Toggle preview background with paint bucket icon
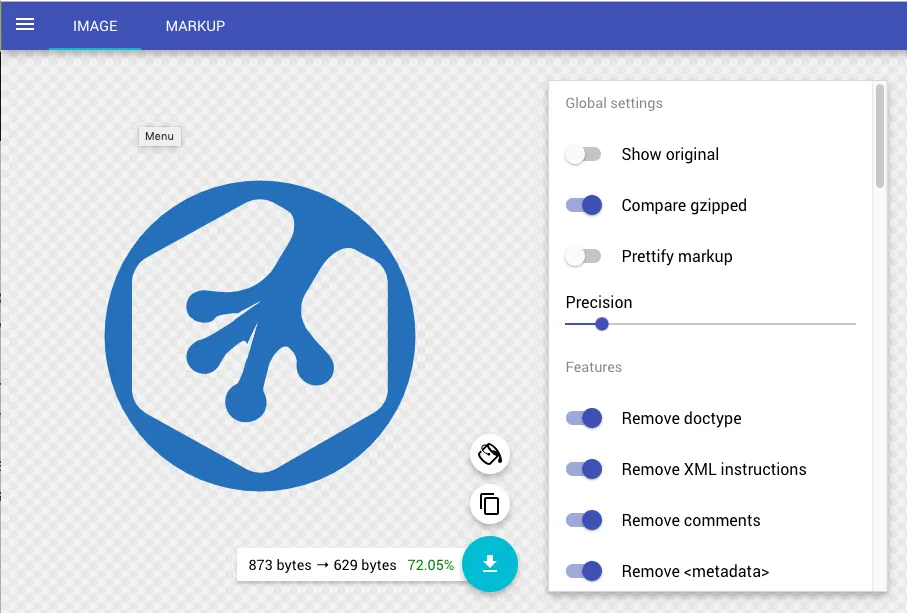Screen dimensions: 907x613 [x=490, y=454]
